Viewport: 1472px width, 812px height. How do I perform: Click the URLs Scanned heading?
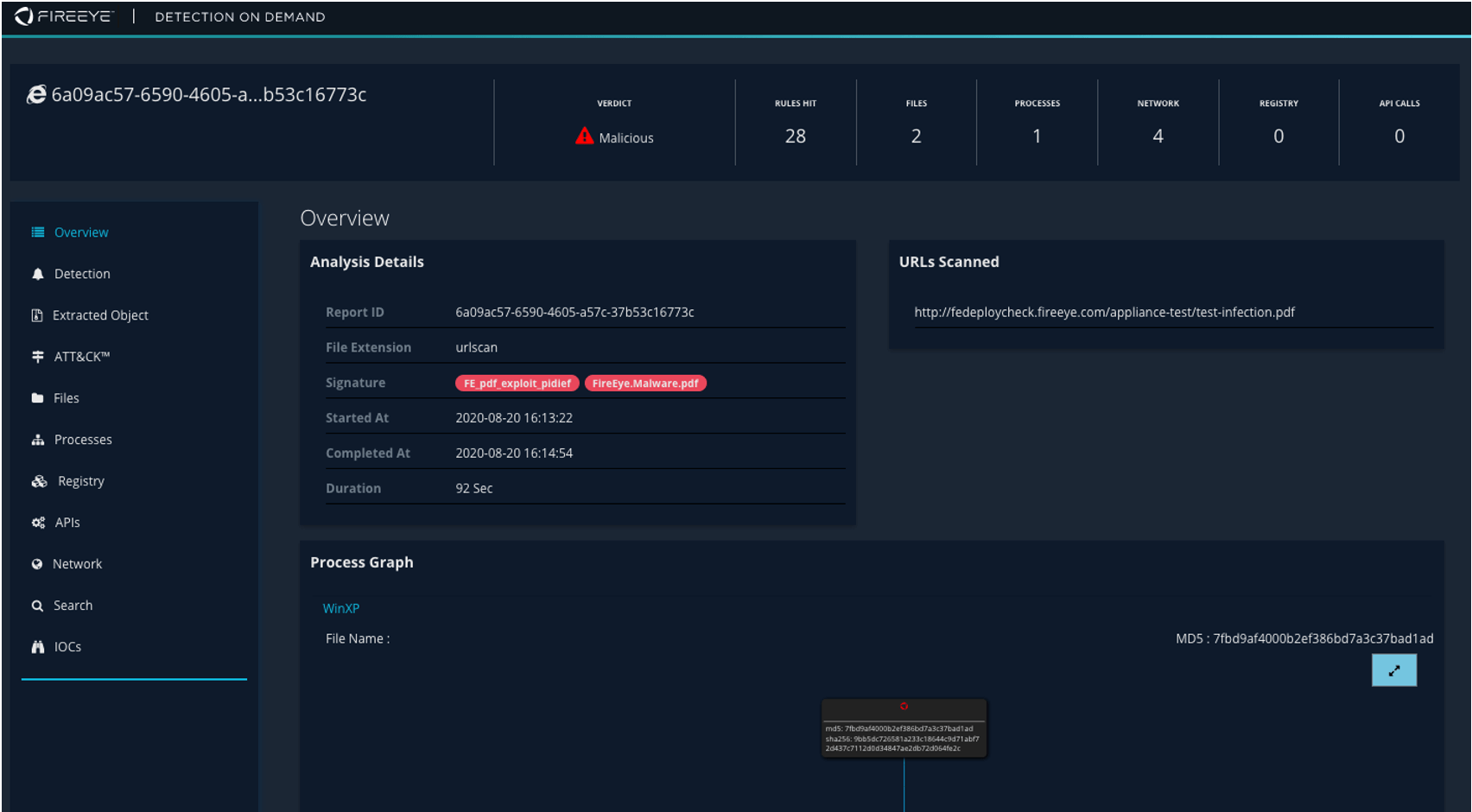click(949, 262)
